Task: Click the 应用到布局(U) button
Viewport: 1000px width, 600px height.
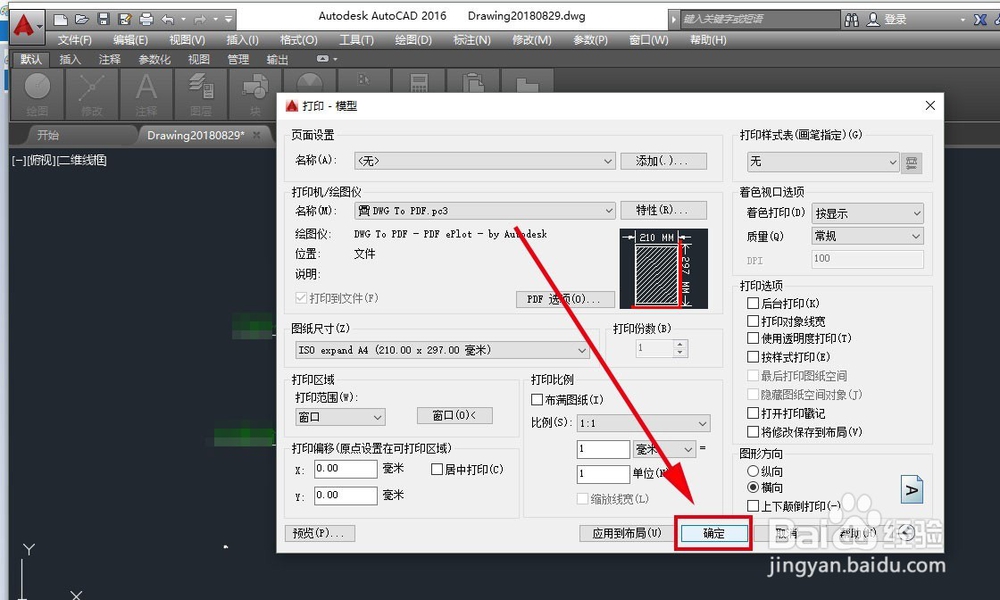Action: 627,533
